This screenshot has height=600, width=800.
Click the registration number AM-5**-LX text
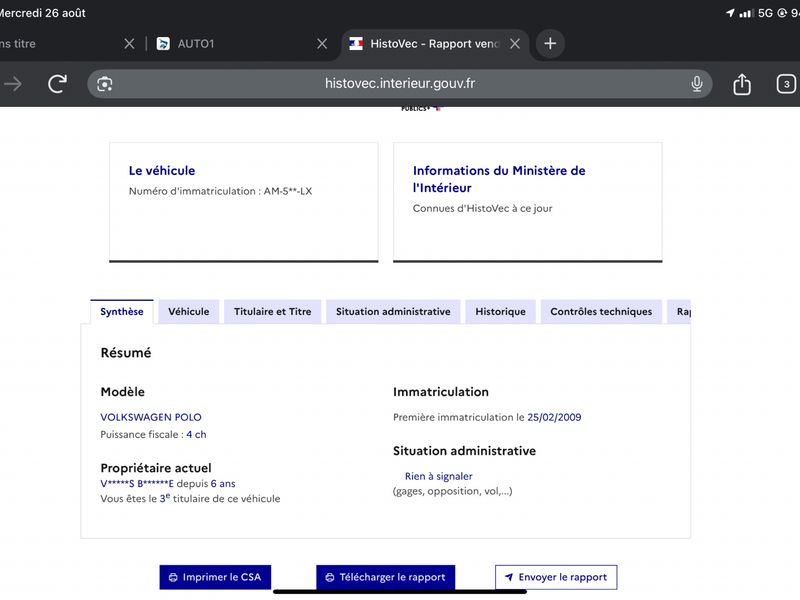tap(288, 191)
